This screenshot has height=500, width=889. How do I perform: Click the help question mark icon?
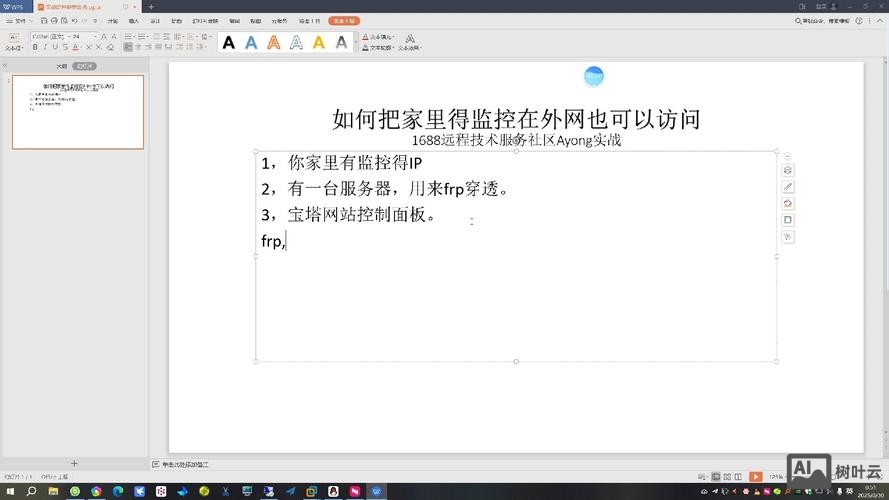coord(859,21)
